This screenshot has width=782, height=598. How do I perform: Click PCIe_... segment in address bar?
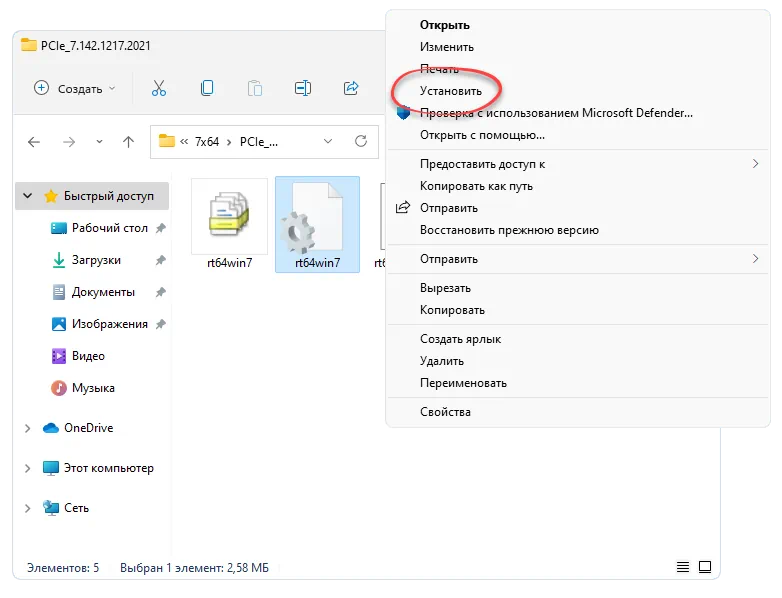click(259, 142)
